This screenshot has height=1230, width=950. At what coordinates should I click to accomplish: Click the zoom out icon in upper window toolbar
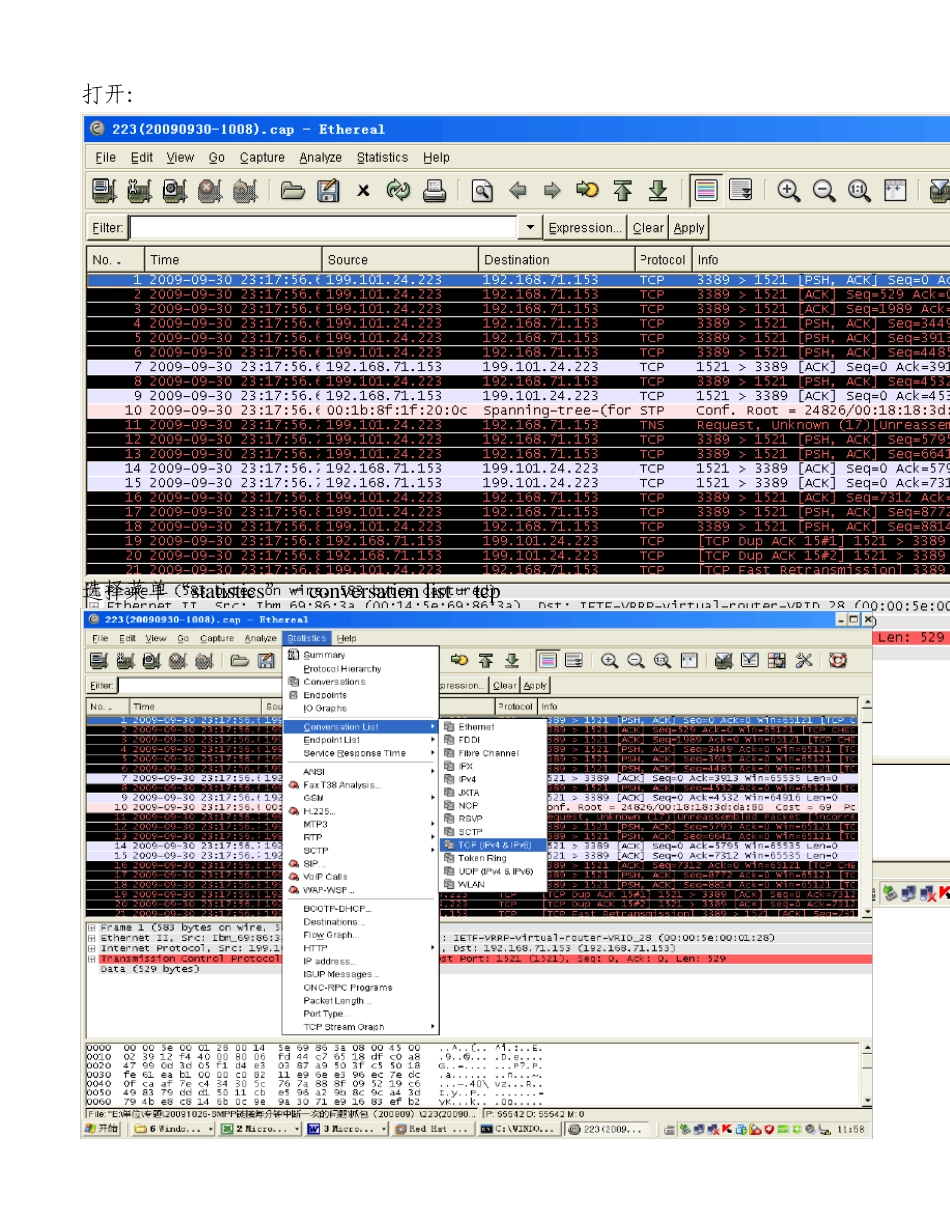coord(824,191)
